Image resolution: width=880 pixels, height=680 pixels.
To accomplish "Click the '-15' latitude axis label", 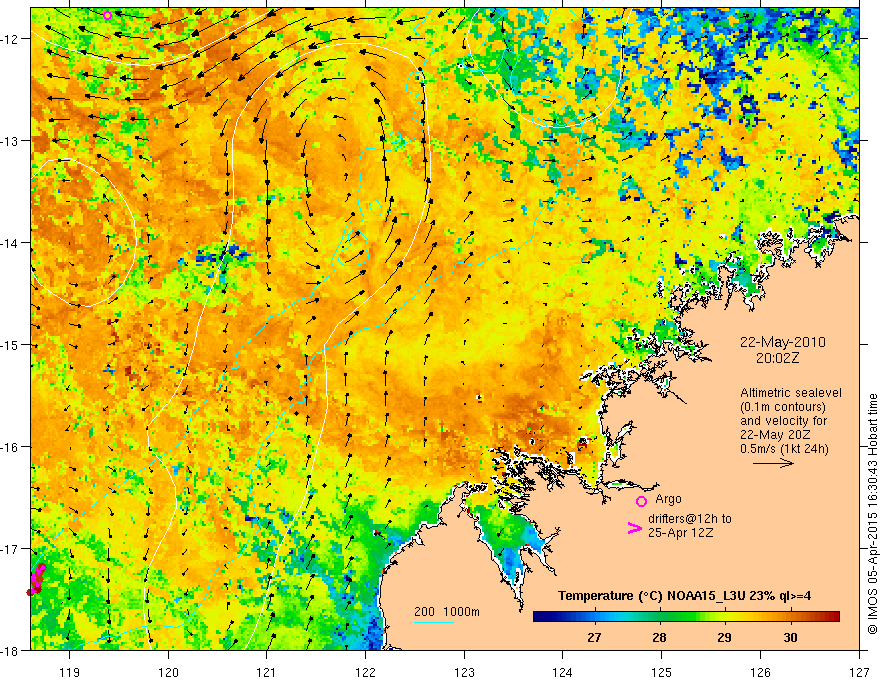I will [10, 344].
